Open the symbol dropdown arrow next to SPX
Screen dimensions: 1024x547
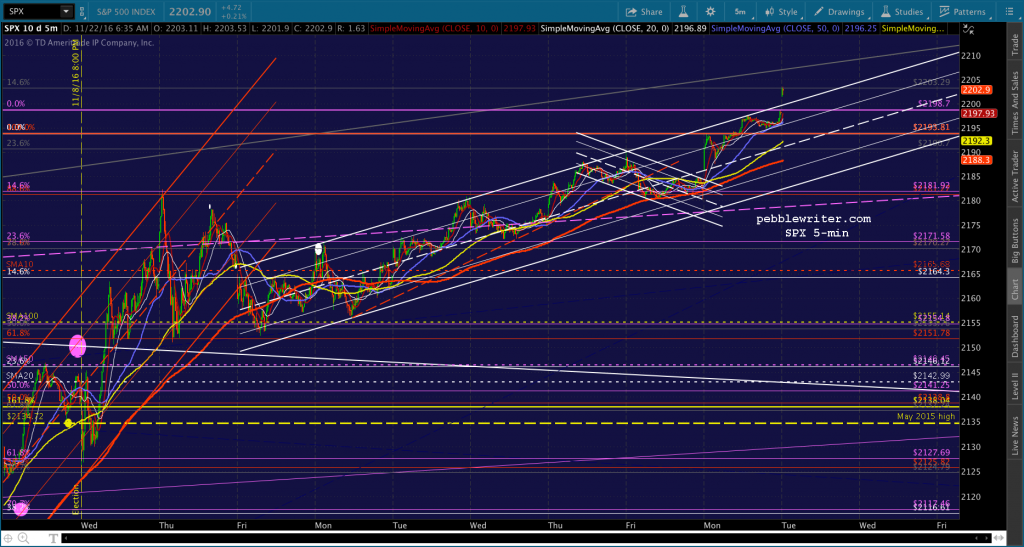click(66, 11)
